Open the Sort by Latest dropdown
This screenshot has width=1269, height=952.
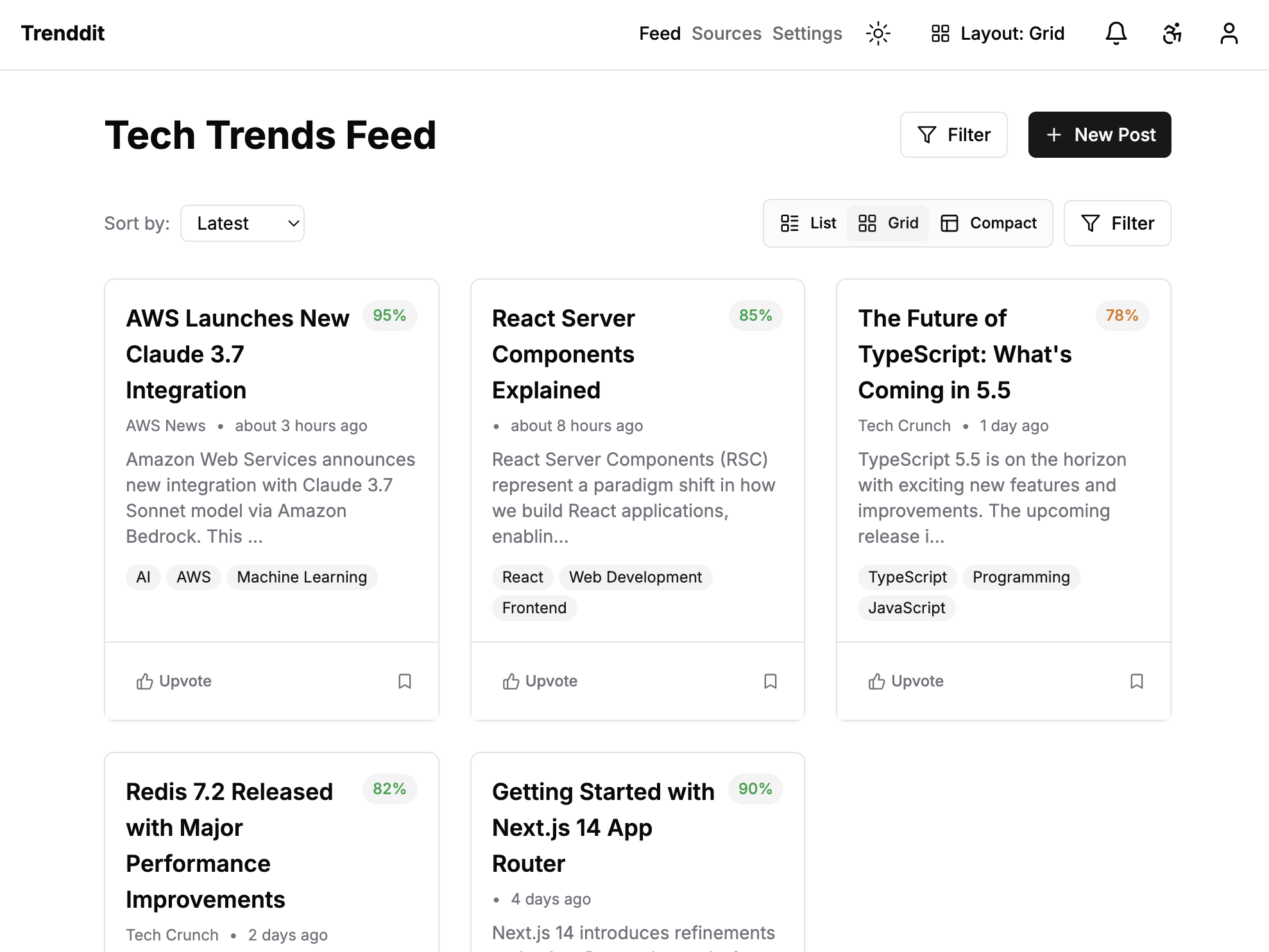(243, 223)
